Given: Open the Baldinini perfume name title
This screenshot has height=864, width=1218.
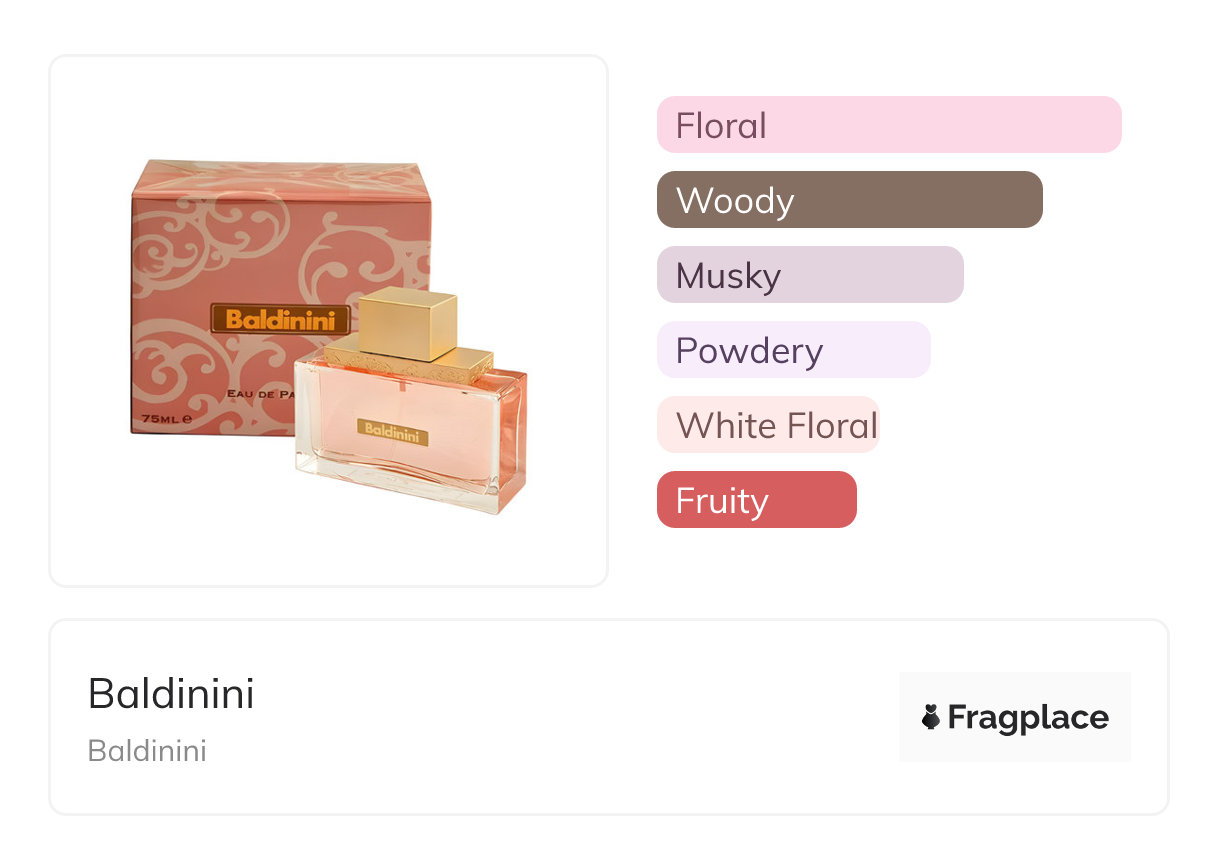Looking at the screenshot, I should (x=171, y=694).
